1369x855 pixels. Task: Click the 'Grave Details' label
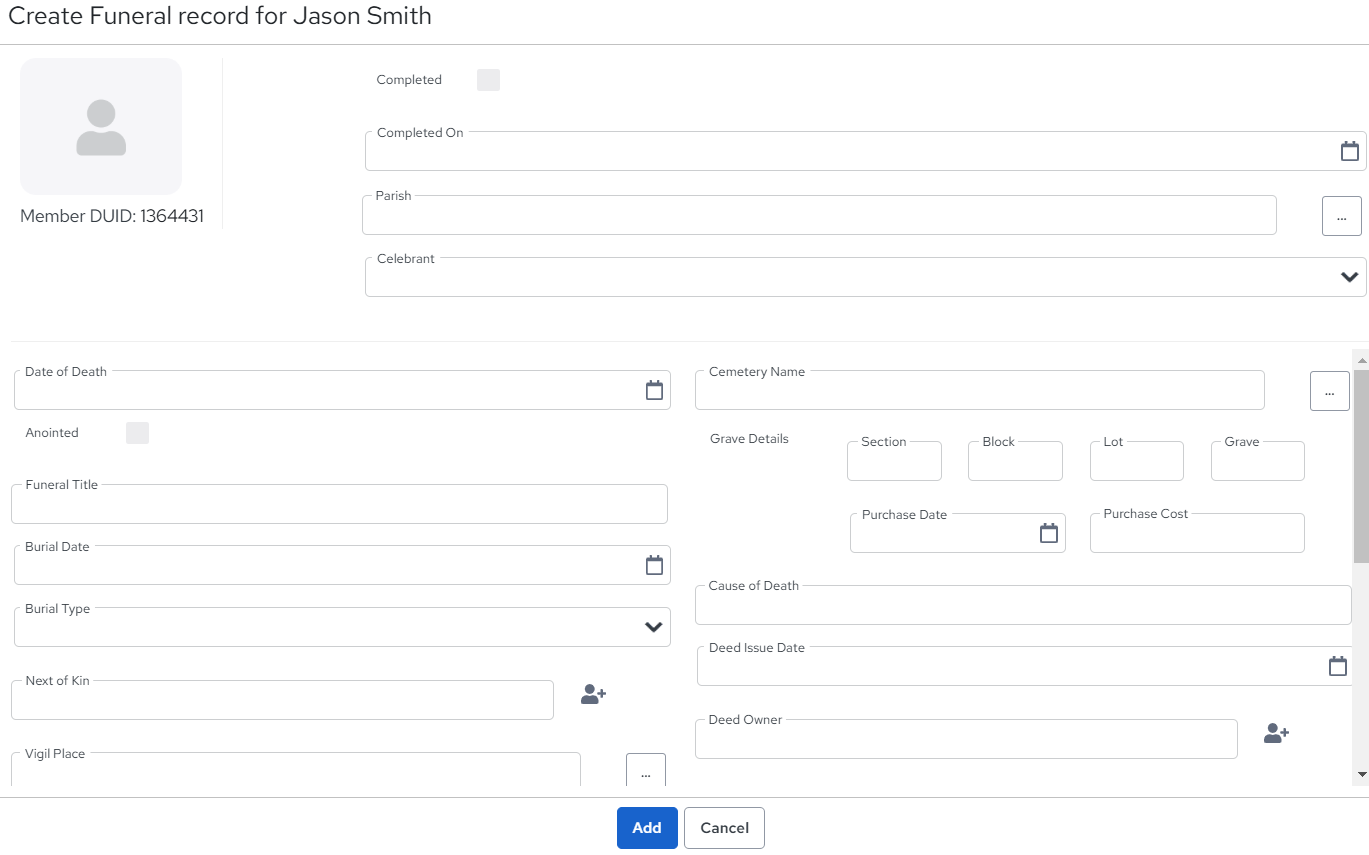(x=749, y=439)
